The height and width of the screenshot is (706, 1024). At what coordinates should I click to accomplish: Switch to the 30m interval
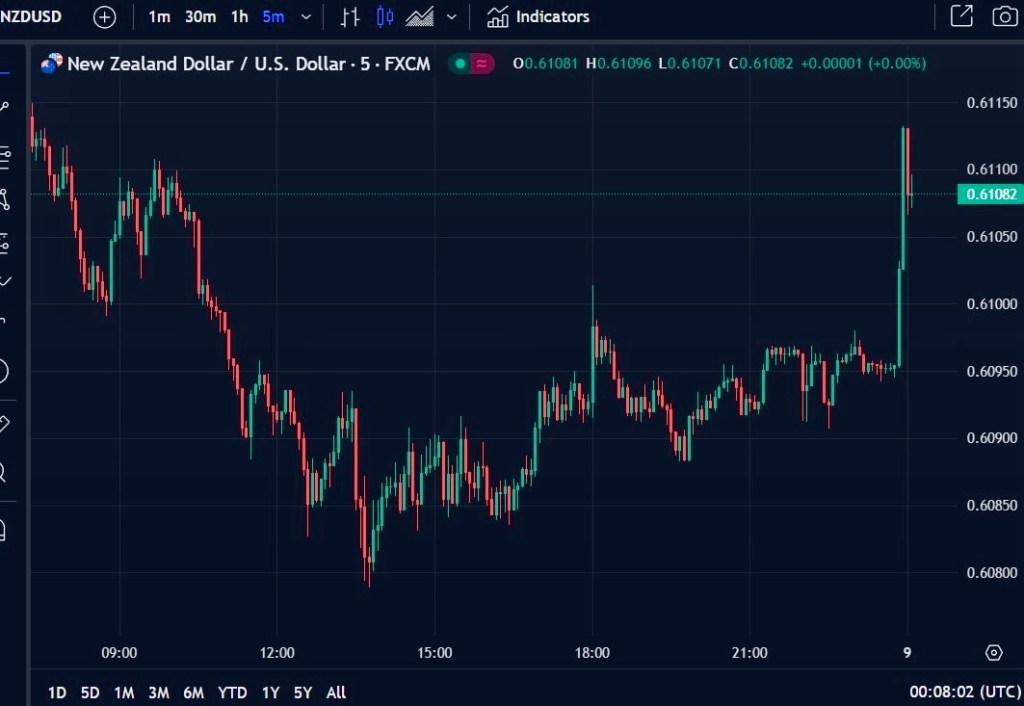[200, 17]
